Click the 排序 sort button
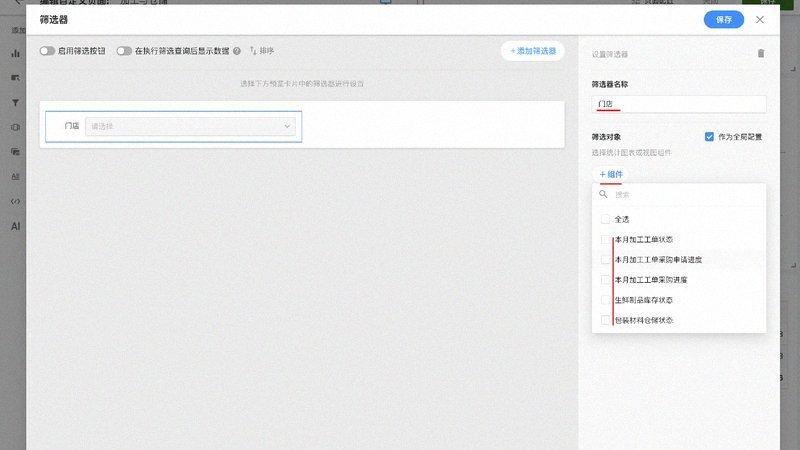This screenshot has width=800, height=450. pos(262,51)
